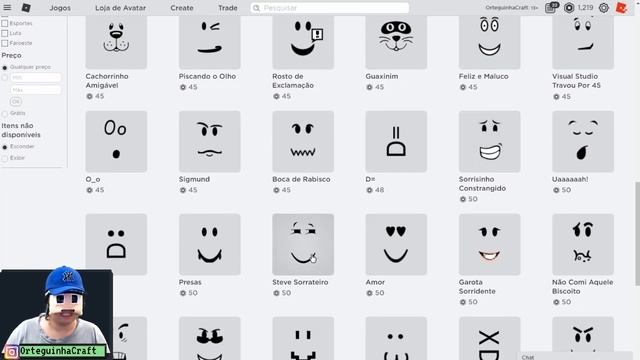This screenshot has width=640, height=360.
Task: Open the Trade menu tab
Action: click(x=228, y=8)
